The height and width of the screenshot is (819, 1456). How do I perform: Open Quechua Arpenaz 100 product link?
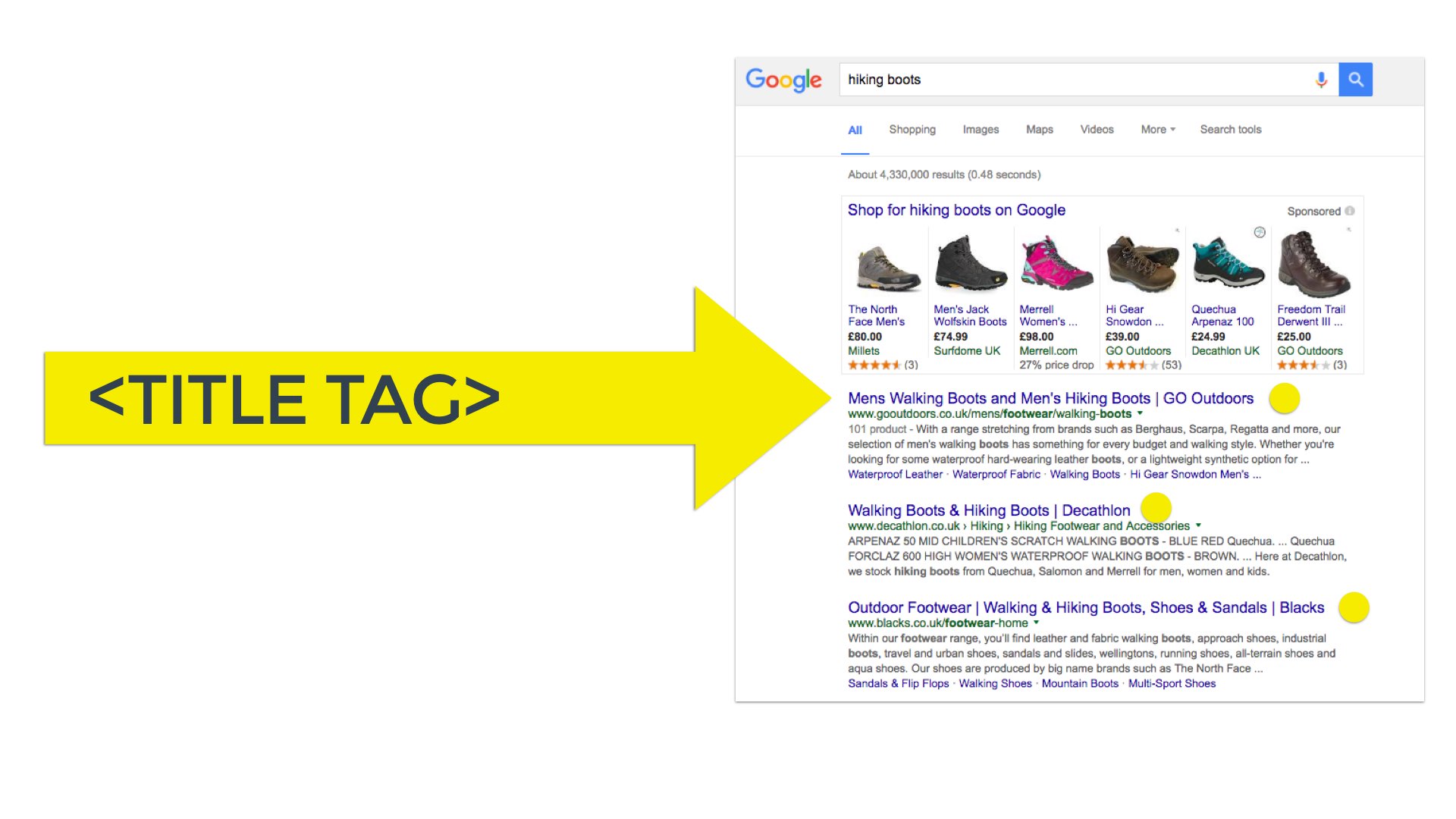(1222, 315)
